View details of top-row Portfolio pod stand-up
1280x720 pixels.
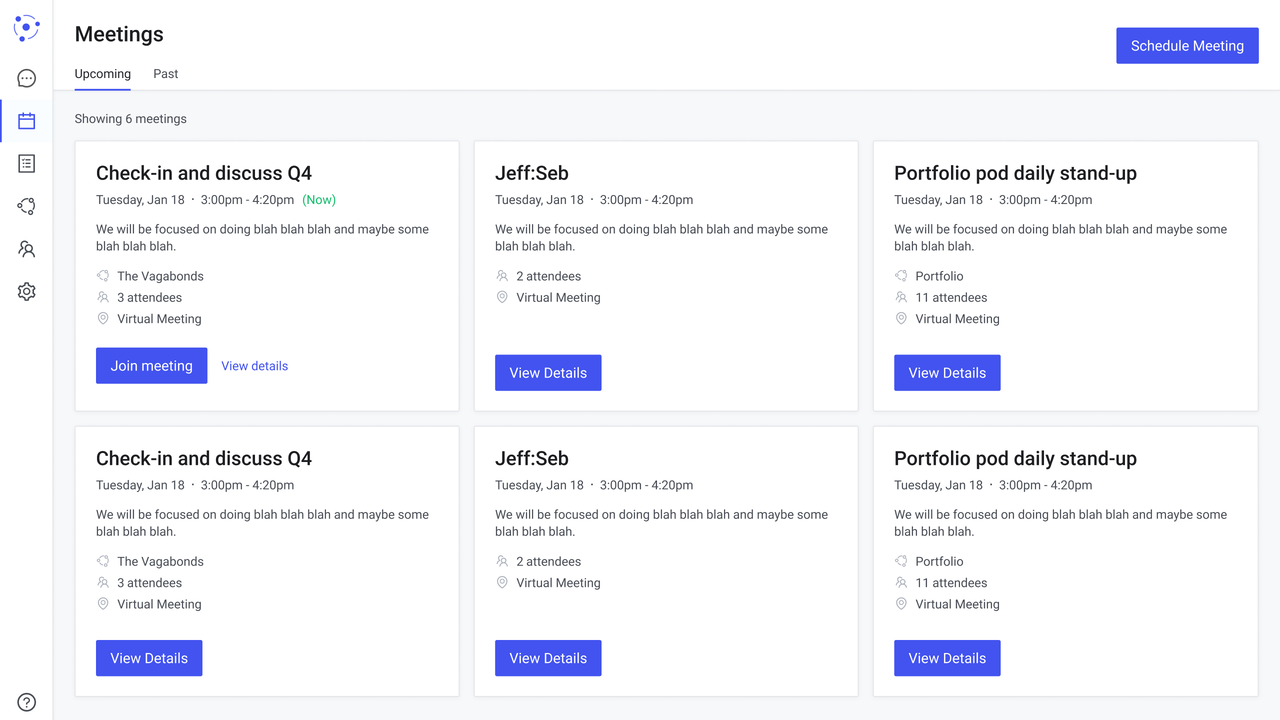(947, 373)
